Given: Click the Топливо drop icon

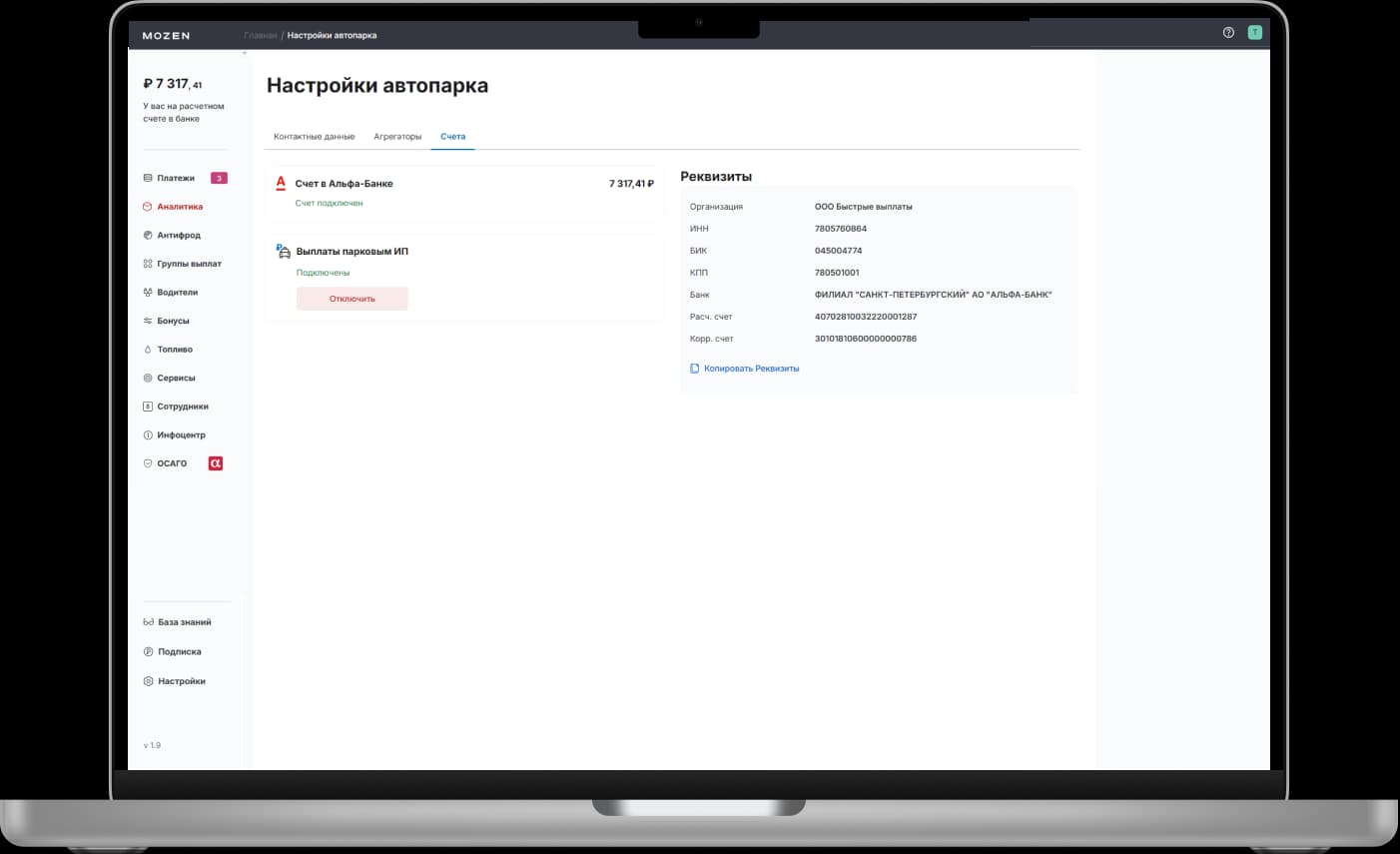Looking at the screenshot, I should [148, 350].
